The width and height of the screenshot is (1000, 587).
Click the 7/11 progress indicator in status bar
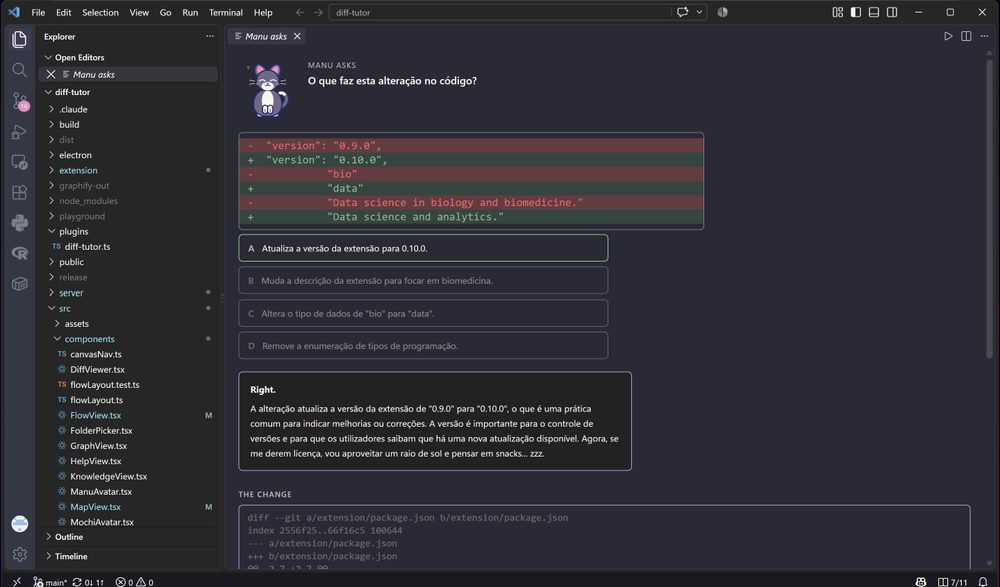click(952, 581)
